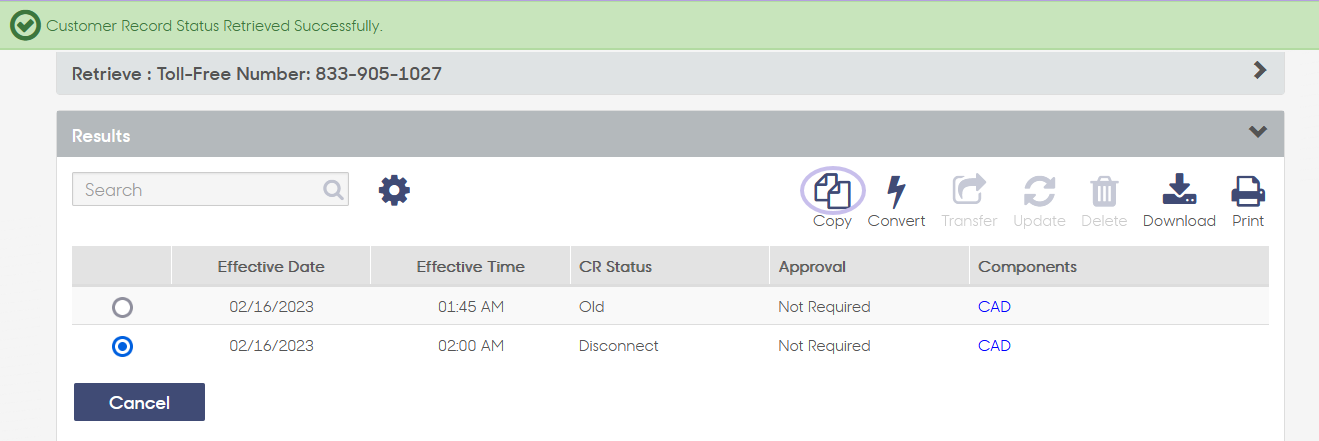The image size is (1319, 441).
Task: Download results with the Download icon
Action: tap(1179, 190)
